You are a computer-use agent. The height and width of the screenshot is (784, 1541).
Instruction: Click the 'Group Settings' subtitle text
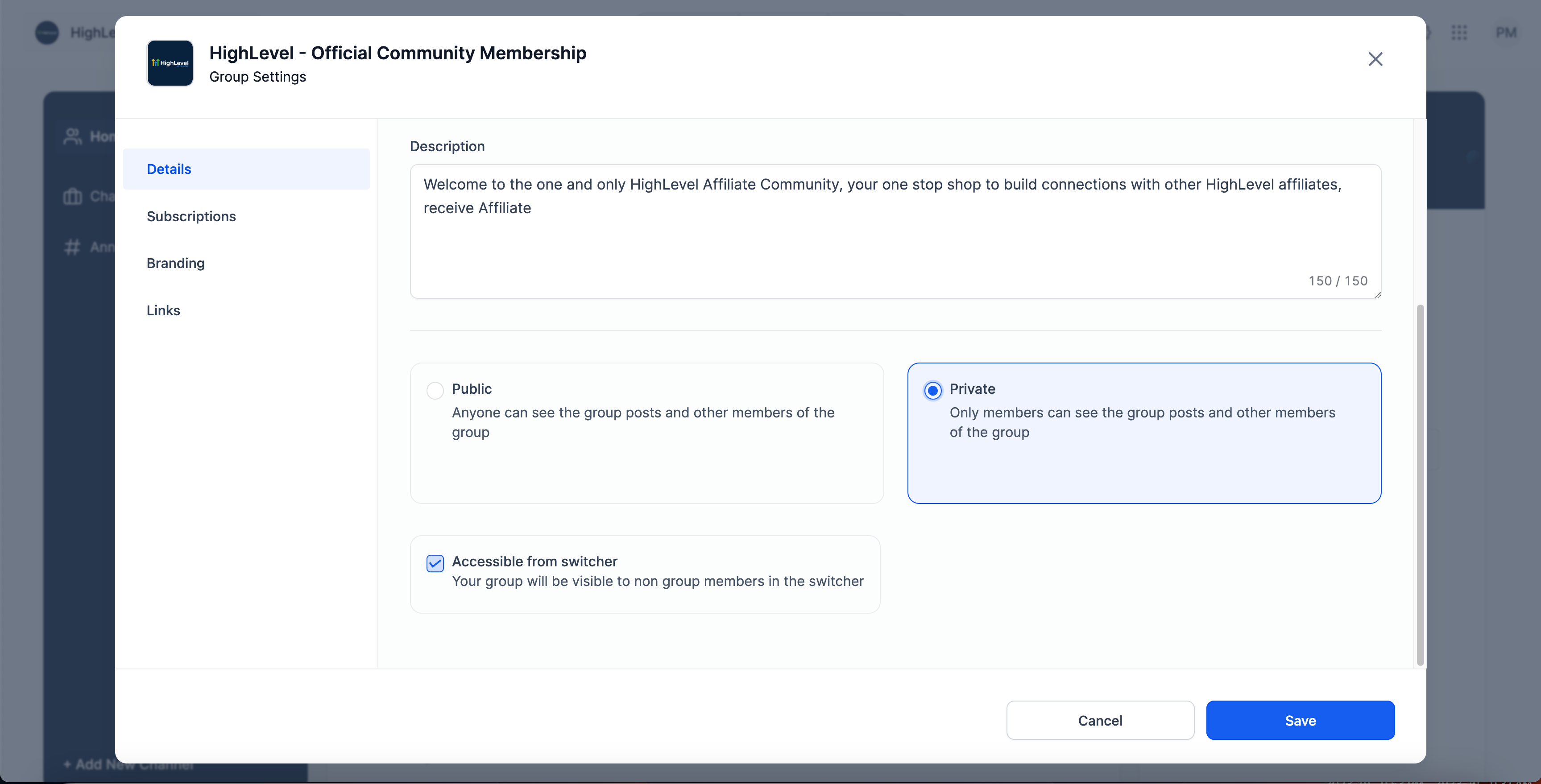click(x=258, y=77)
